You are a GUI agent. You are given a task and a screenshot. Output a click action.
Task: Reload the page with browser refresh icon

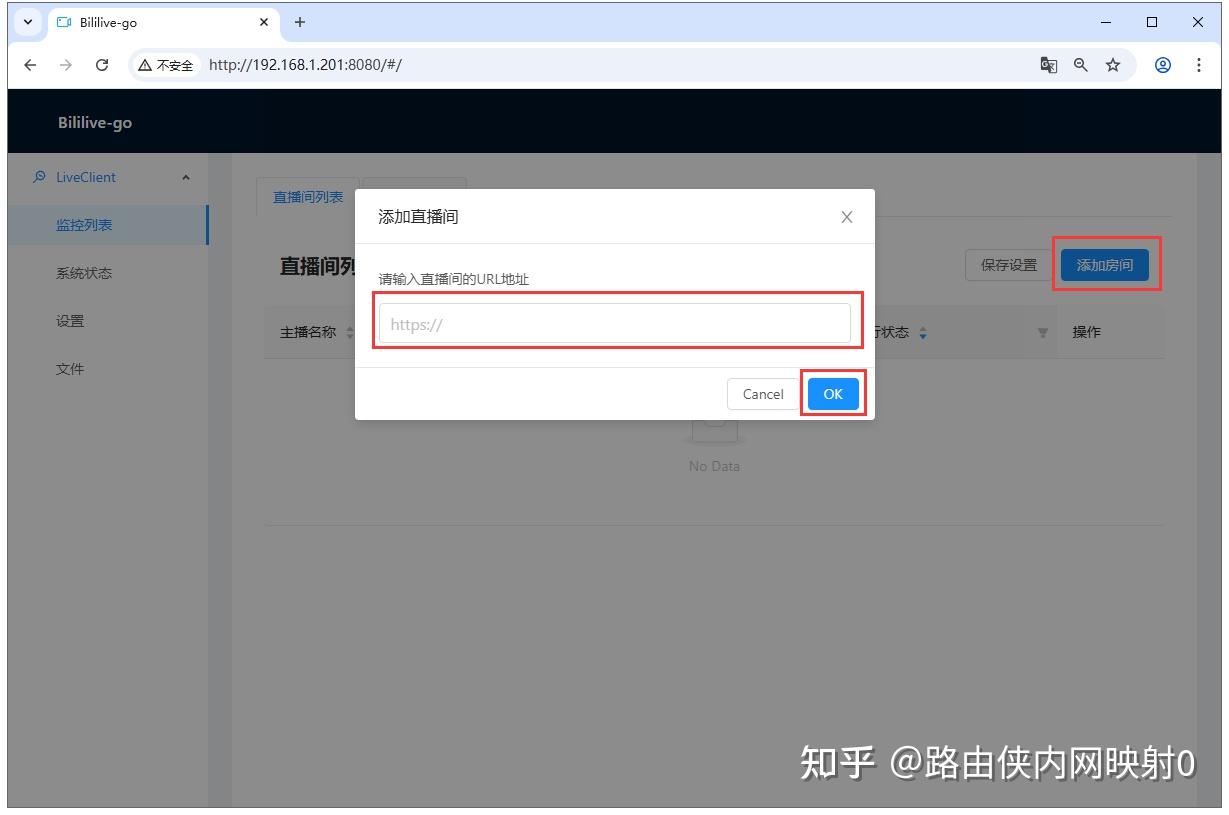coord(101,65)
